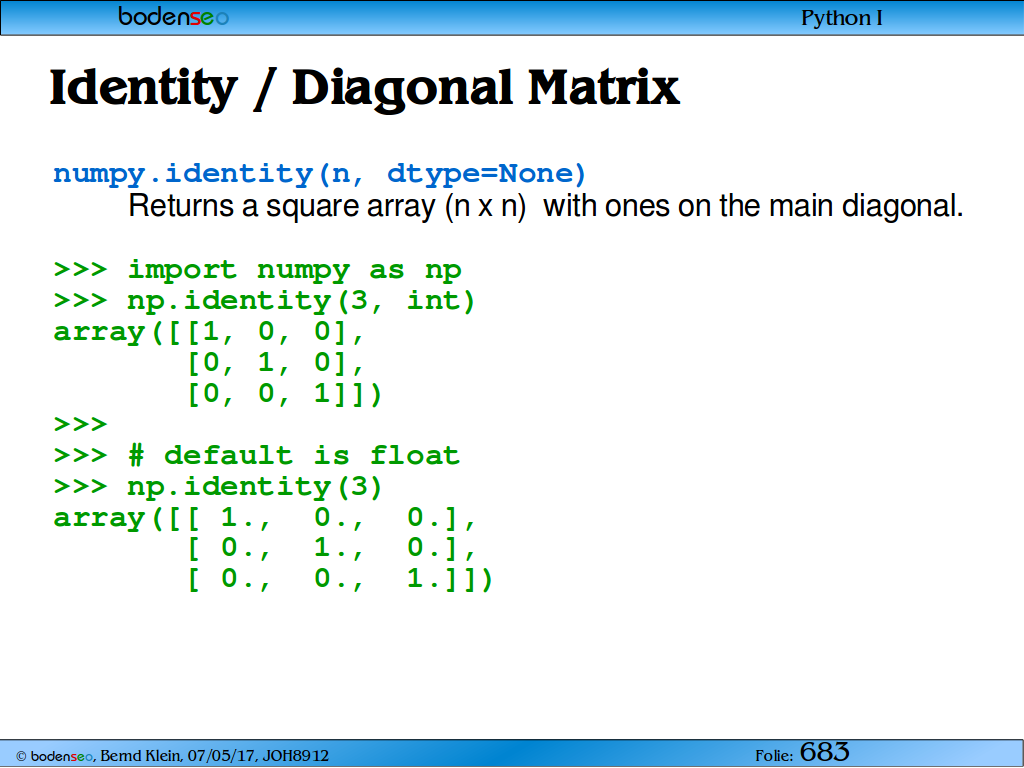Click the bodenseo logo in the header
The width and height of the screenshot is (1024, 768).
tap(173, 16)
